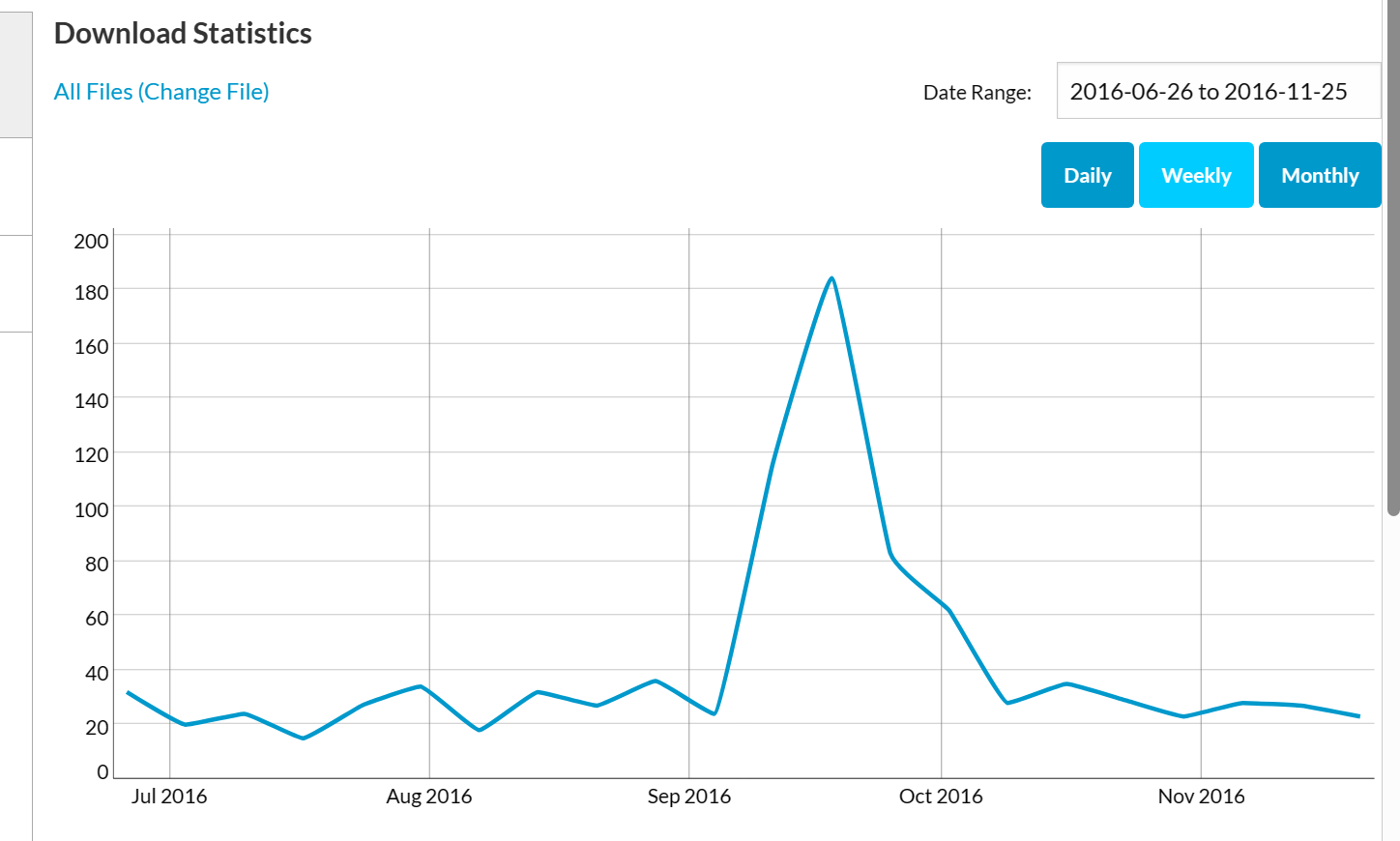
Task: Click the Date Range label text
Action: click(977, 93)
